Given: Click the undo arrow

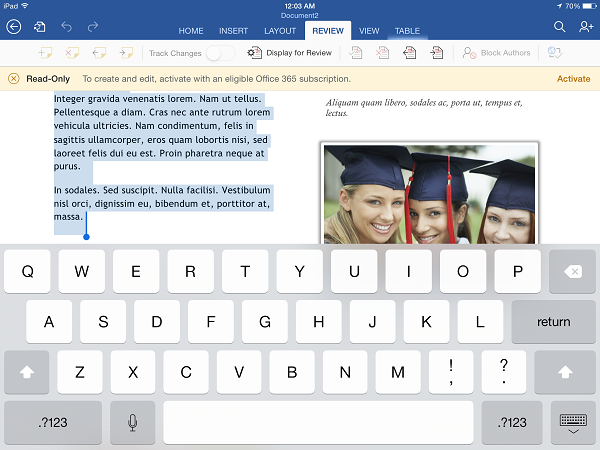Looking at the screenshot, I should 67,27.
